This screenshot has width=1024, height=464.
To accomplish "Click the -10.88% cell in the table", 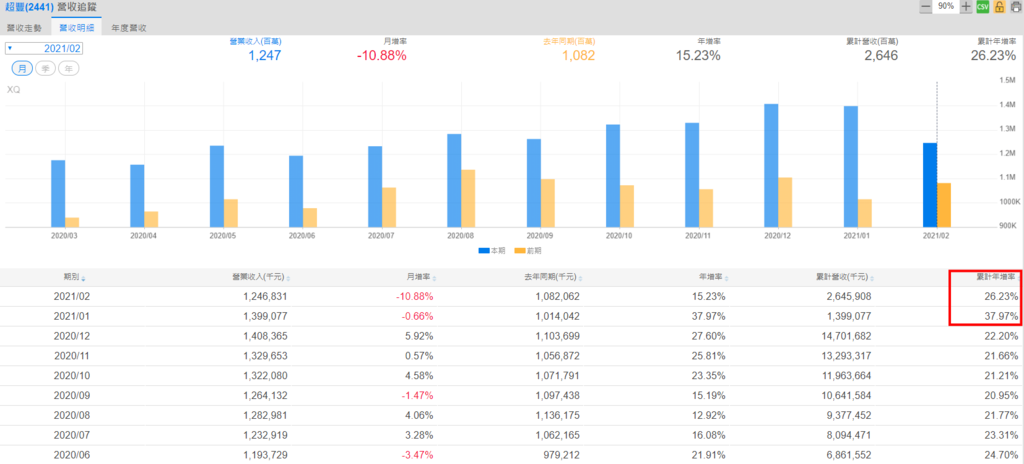I will pos(415,296).
